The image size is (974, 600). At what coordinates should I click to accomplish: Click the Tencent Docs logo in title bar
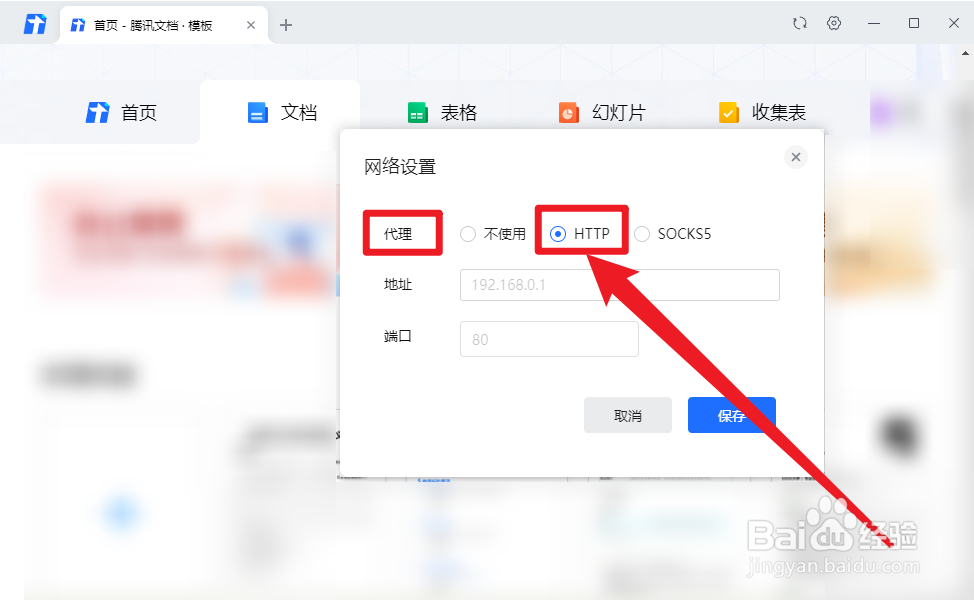point(35,25)
